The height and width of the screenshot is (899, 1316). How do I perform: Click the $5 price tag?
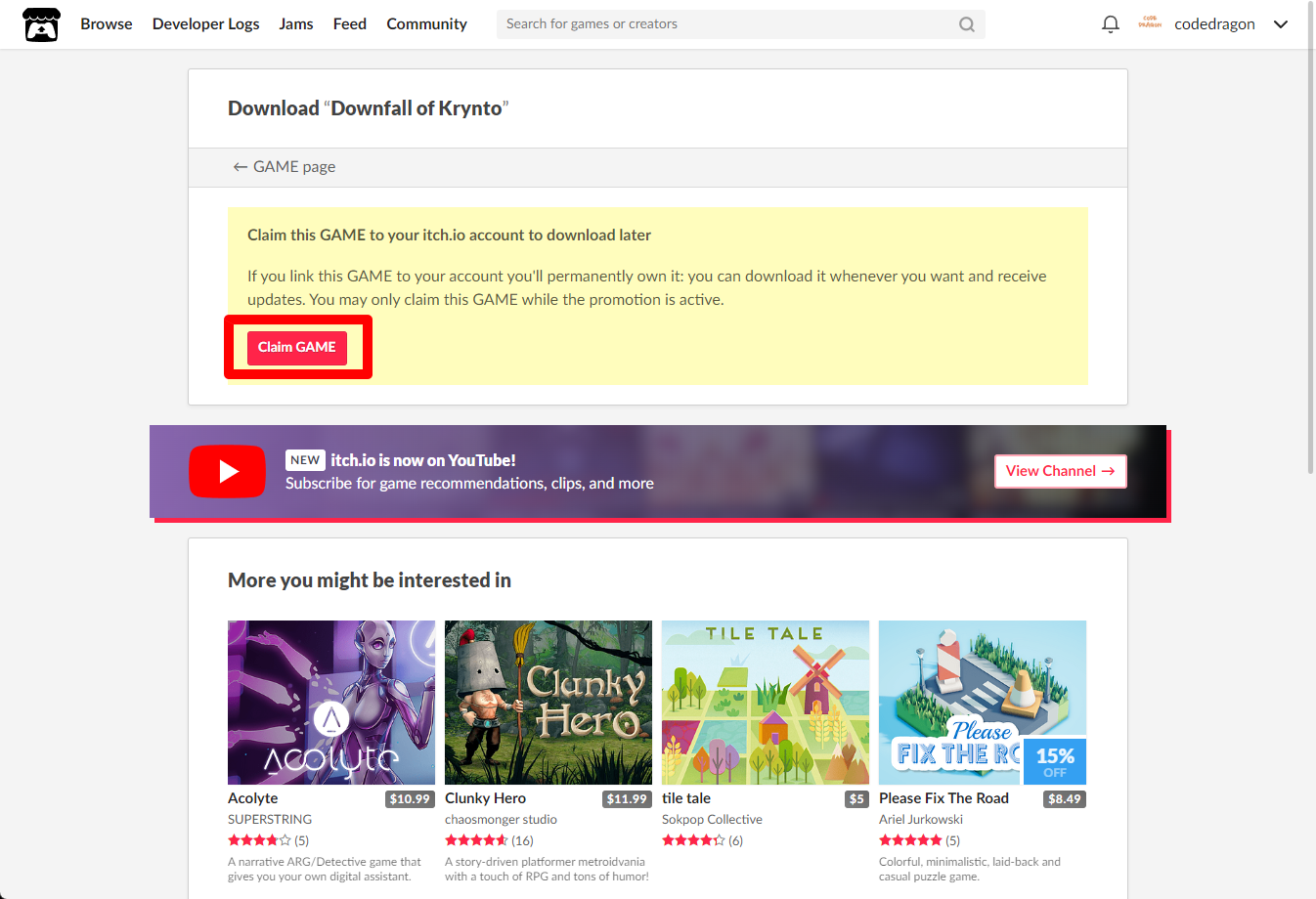(857, 799)
